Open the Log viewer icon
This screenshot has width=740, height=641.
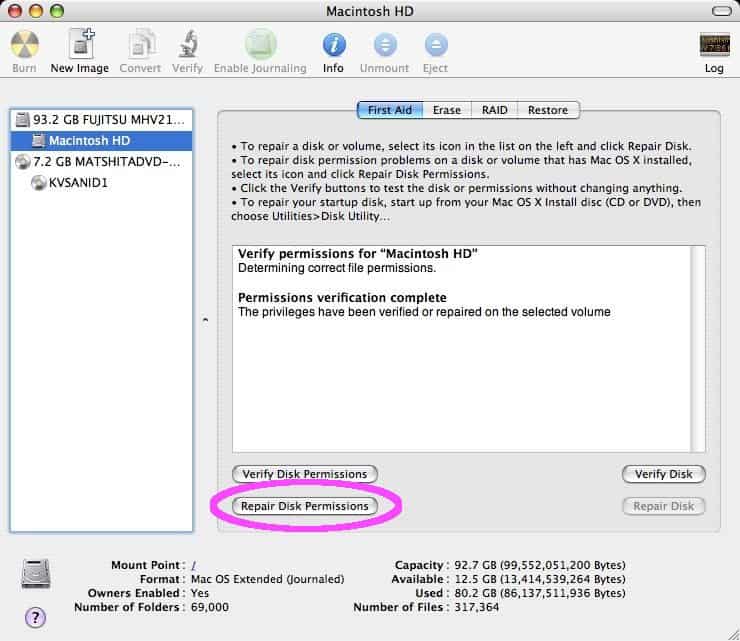coord(714,45)
